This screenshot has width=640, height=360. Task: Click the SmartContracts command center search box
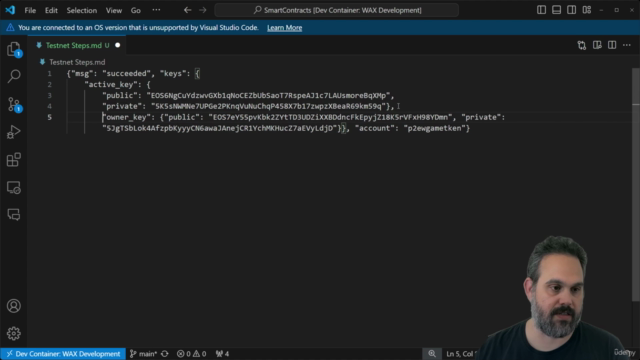click(336, 10)
